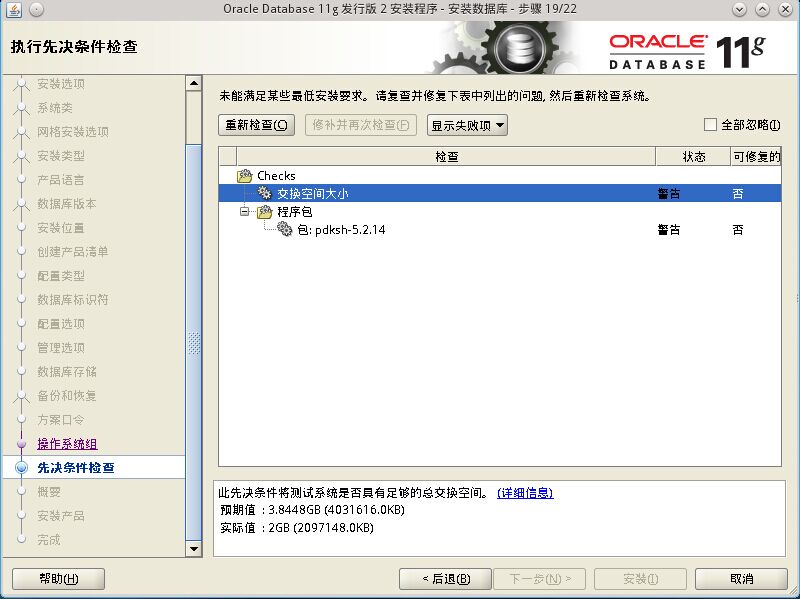
Task: Click the gear icon beside pdksh-5.2.14
Action: 285,229
